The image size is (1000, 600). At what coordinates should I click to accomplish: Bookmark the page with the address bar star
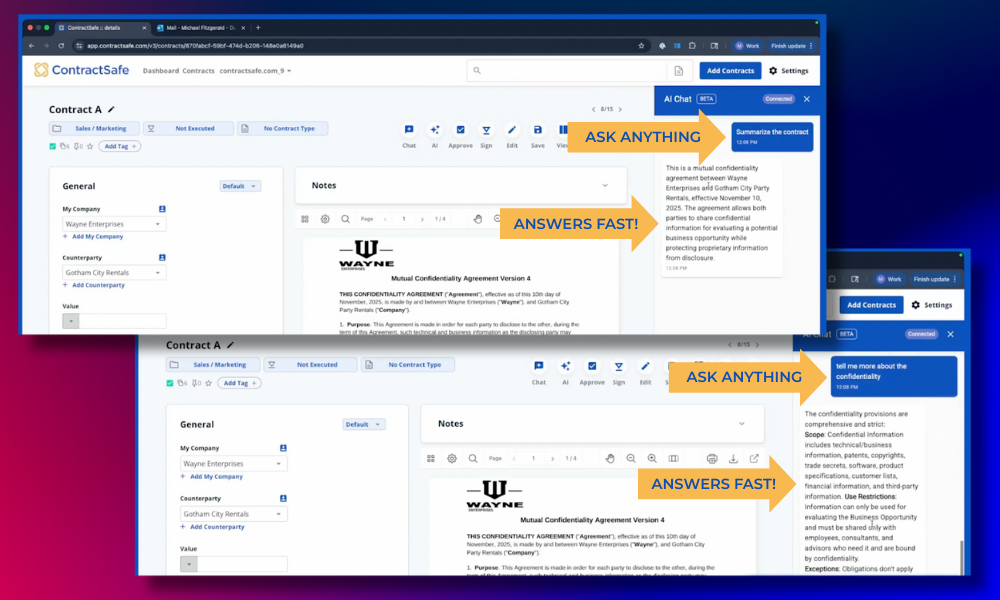click(x=641, y=46)
